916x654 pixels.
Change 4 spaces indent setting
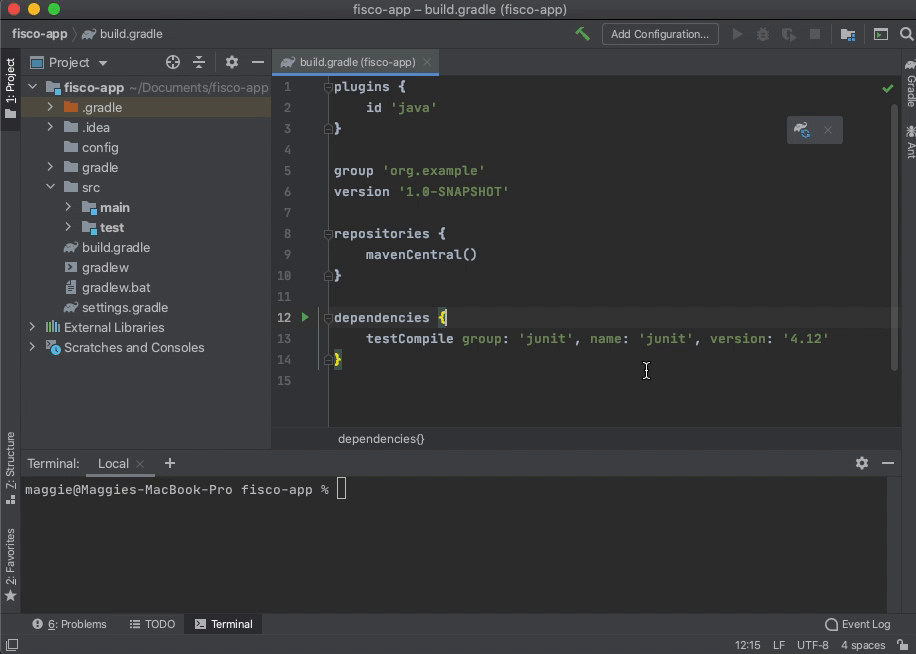tap(863, 645)
